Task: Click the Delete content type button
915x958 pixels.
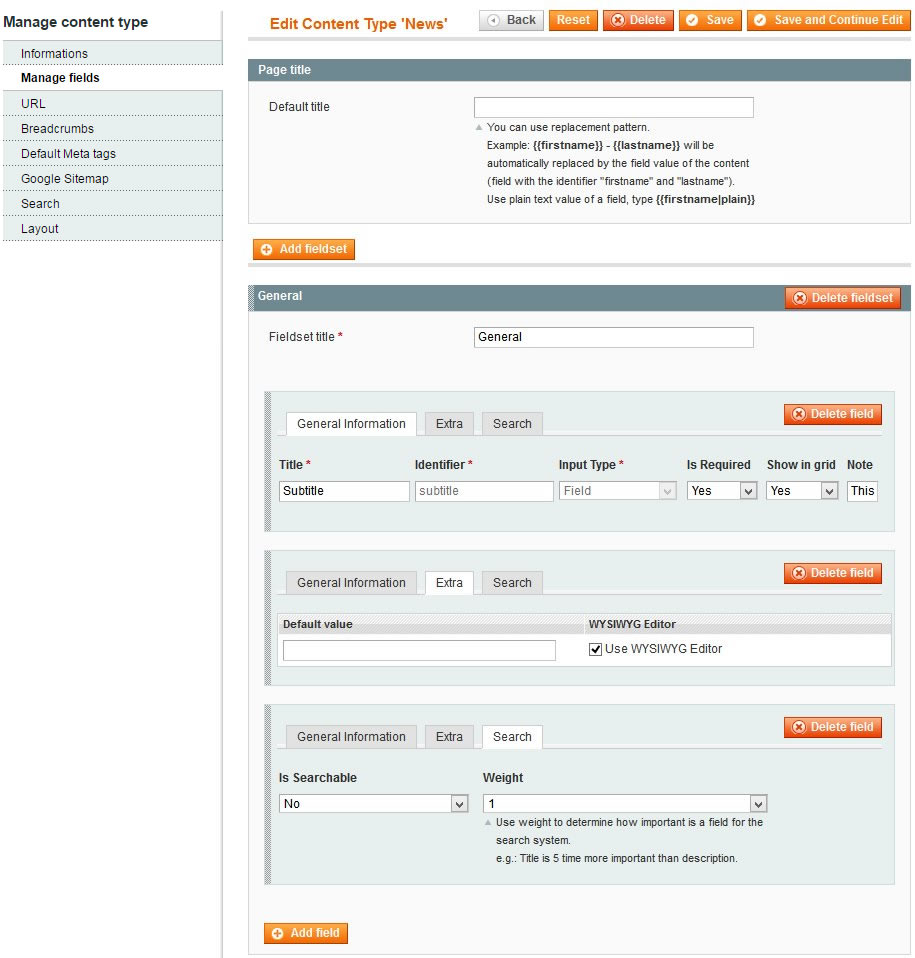Action: click(x=638, y=20)
